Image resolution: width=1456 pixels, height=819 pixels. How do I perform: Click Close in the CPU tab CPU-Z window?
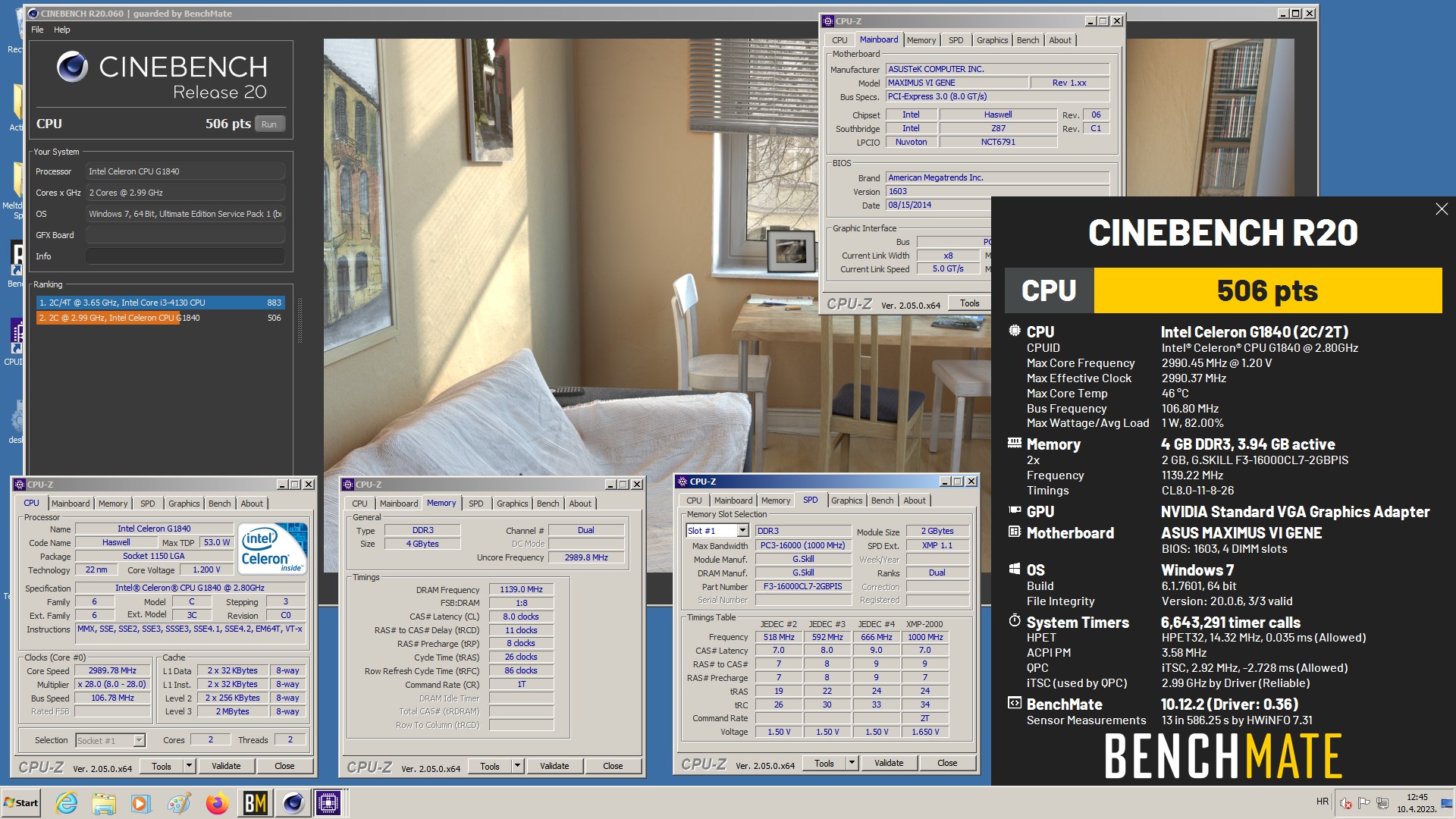click(x=284, y=767)
